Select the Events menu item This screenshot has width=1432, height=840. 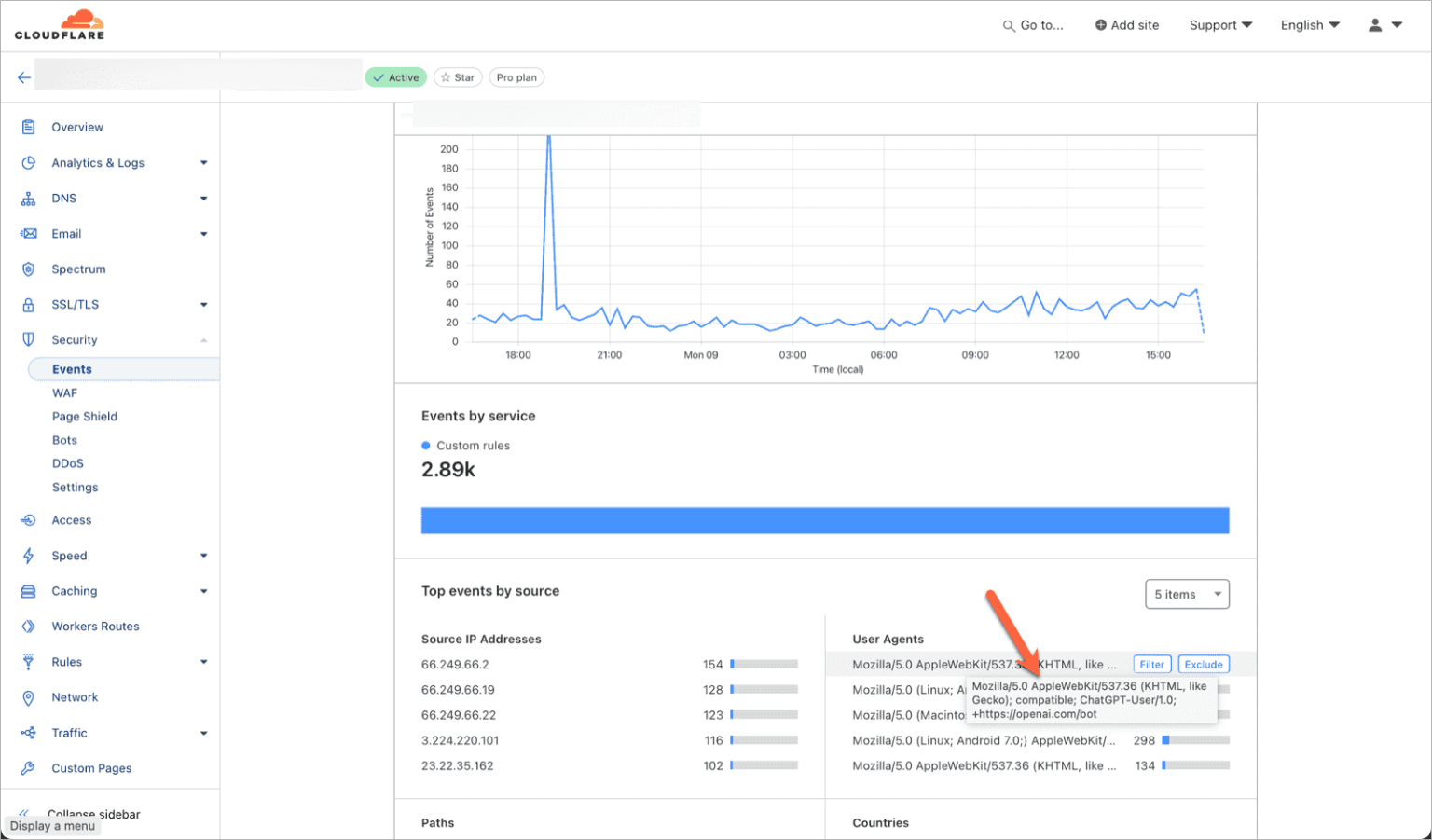tap(124, 369)
